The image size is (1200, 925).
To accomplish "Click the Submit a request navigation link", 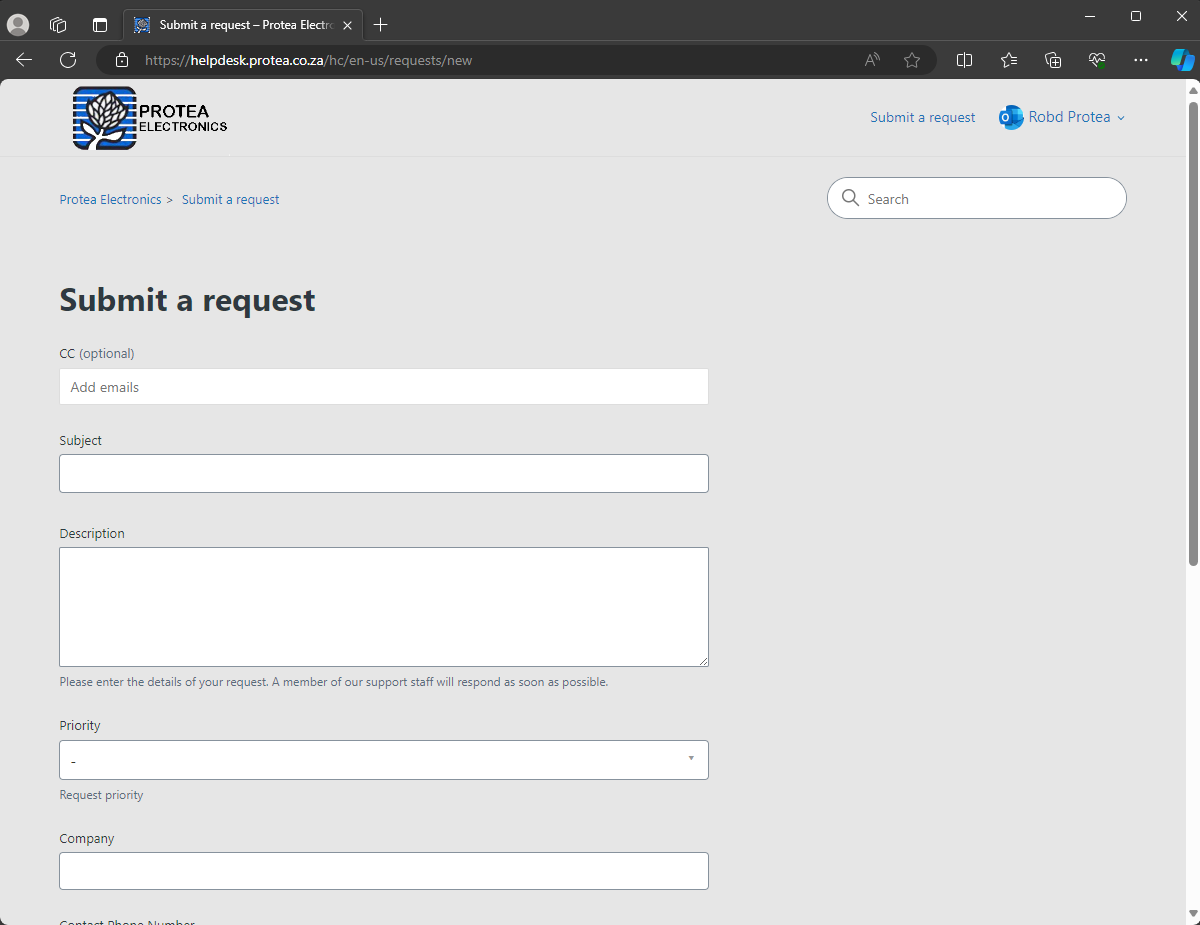I will (x=922, y=117).
